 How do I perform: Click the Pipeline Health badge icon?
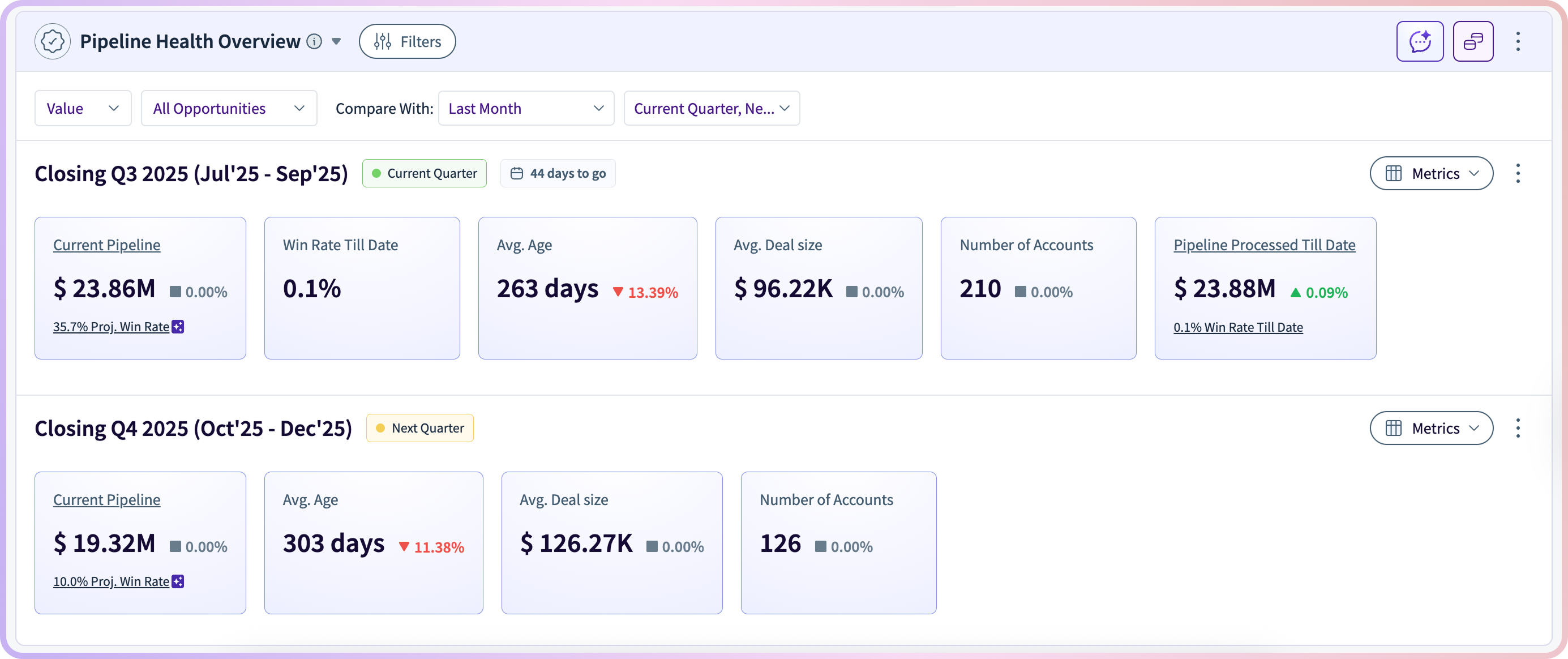(x=52, y=41)
